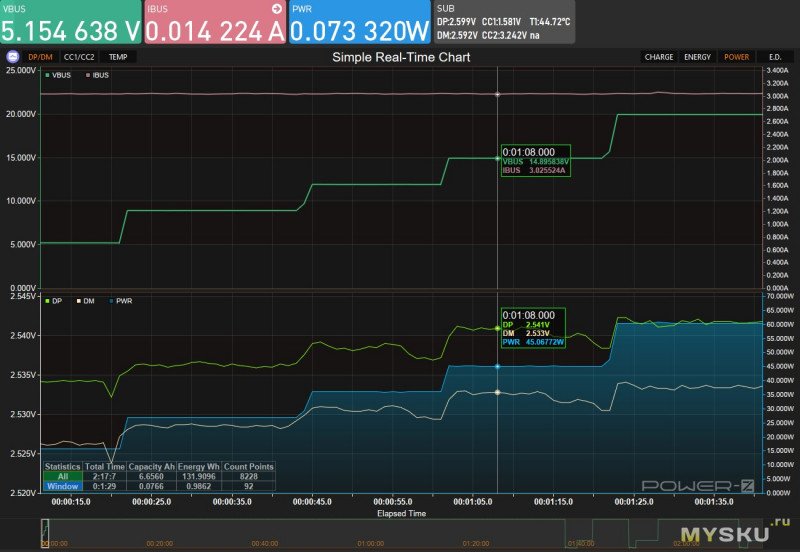This screenshot has height=552, width=800.
Task: Switch to the CC1/CC2 chart tab
Action: click(x=79, y=57)
